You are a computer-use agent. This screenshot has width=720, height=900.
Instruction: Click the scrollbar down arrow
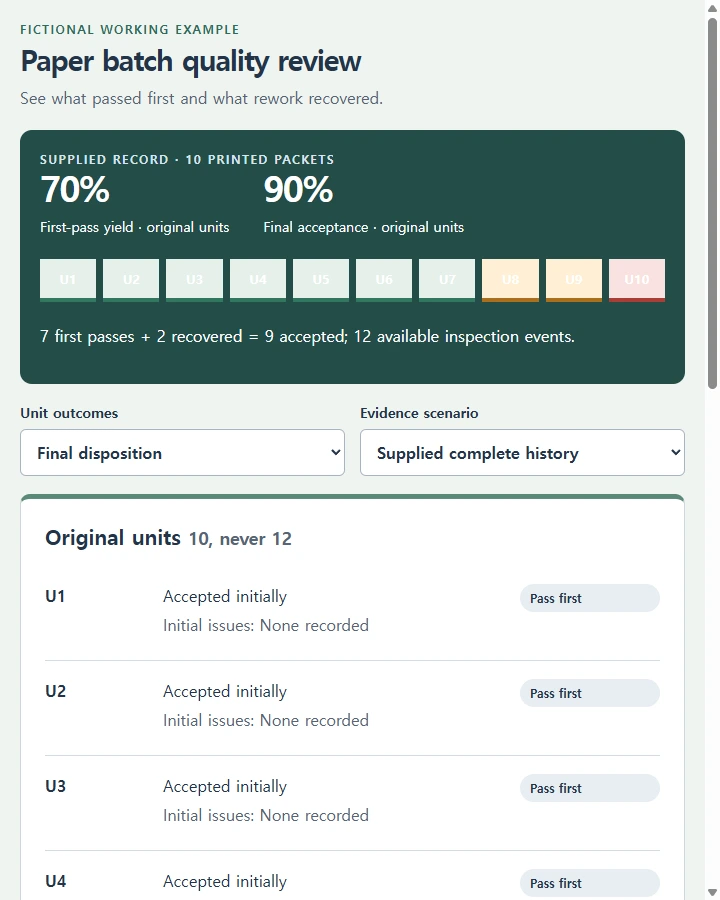pyautogui.click(x=713, y=893)
